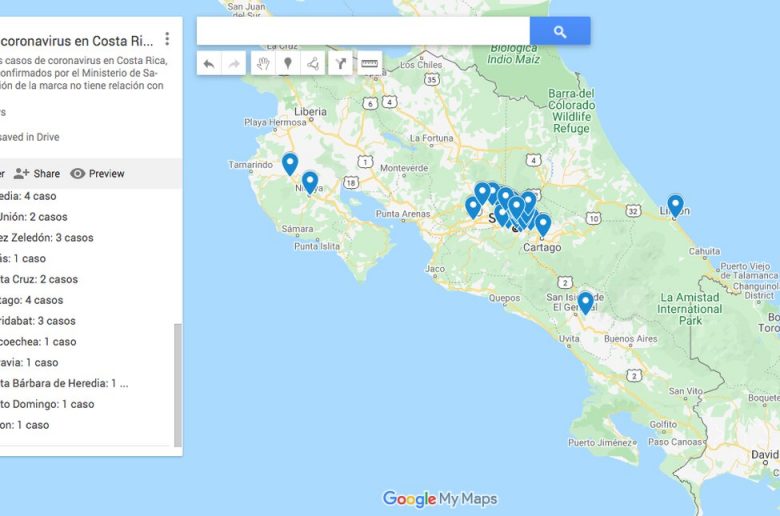Select 'Bárbara de Heredia' list entry
Viewport: 780px width, 516px height.
(x=60, y=383)
